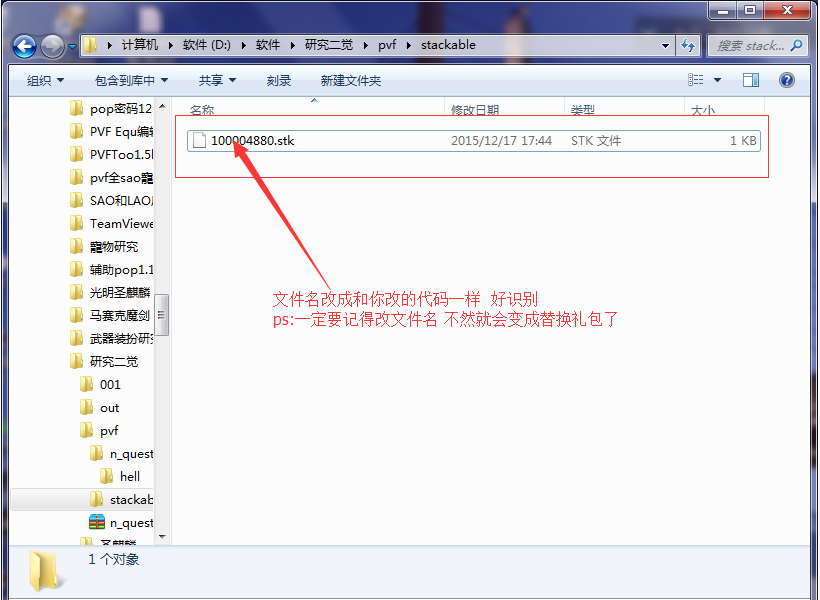
Task: Open the 共享 dropdown menu
Action: point(217,80)
